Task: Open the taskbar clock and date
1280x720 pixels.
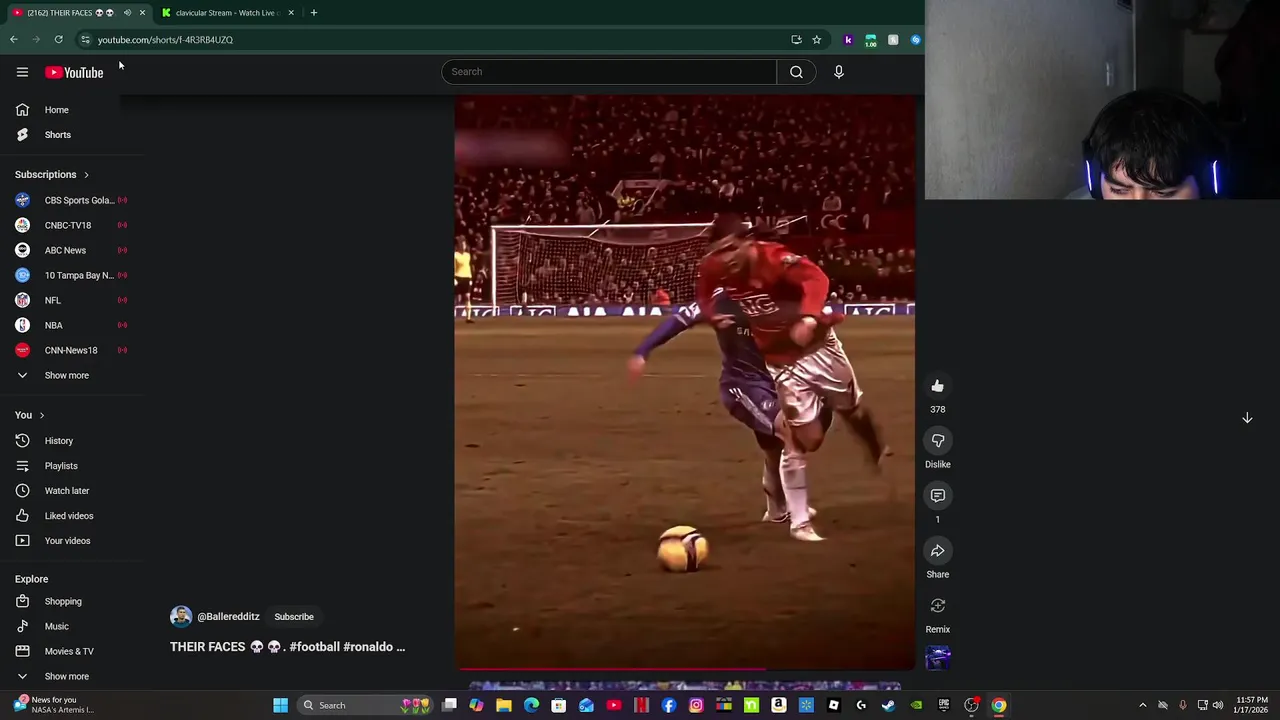Action: pos(1251,705)
